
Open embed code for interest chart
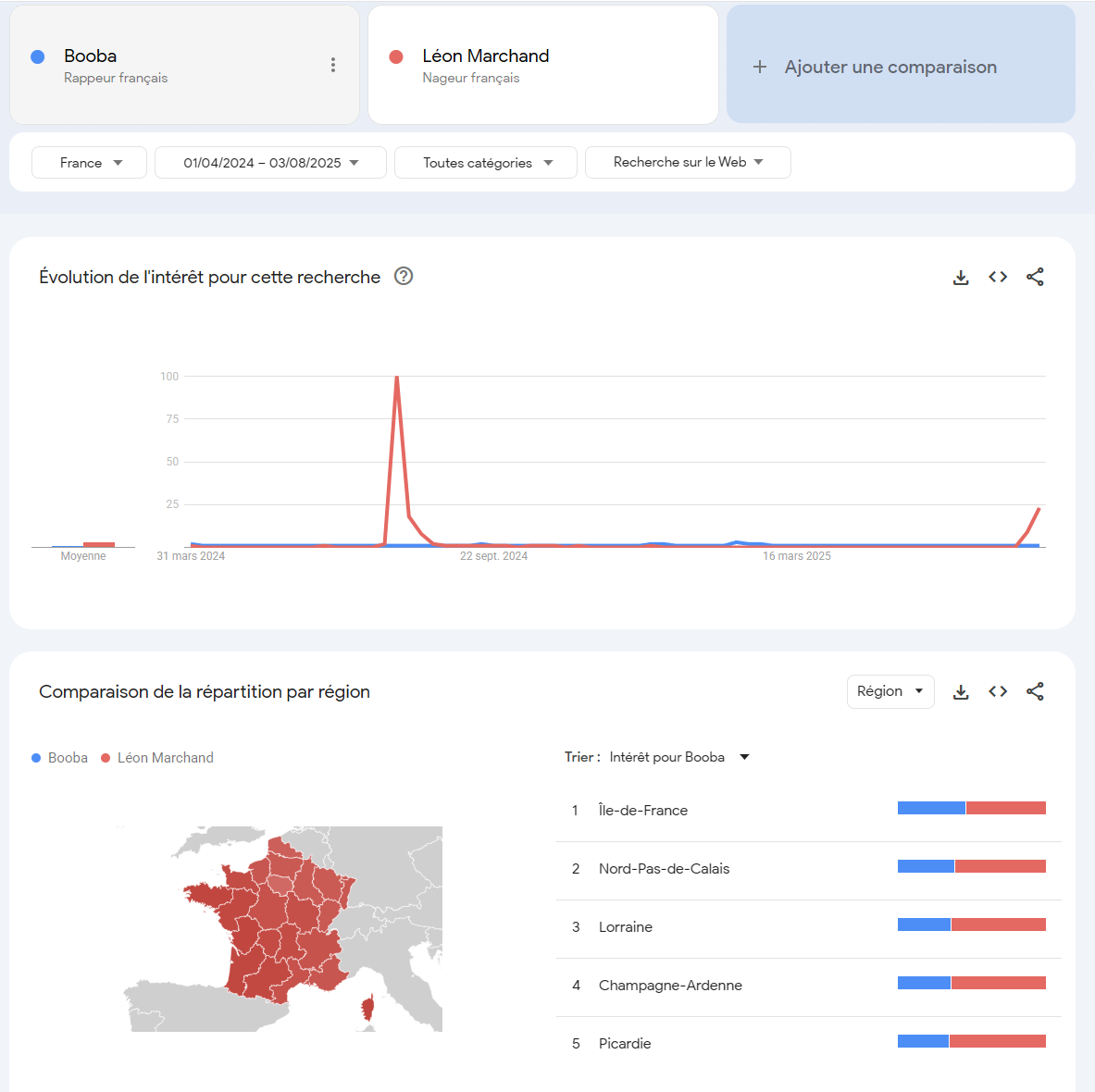[998, 278]
